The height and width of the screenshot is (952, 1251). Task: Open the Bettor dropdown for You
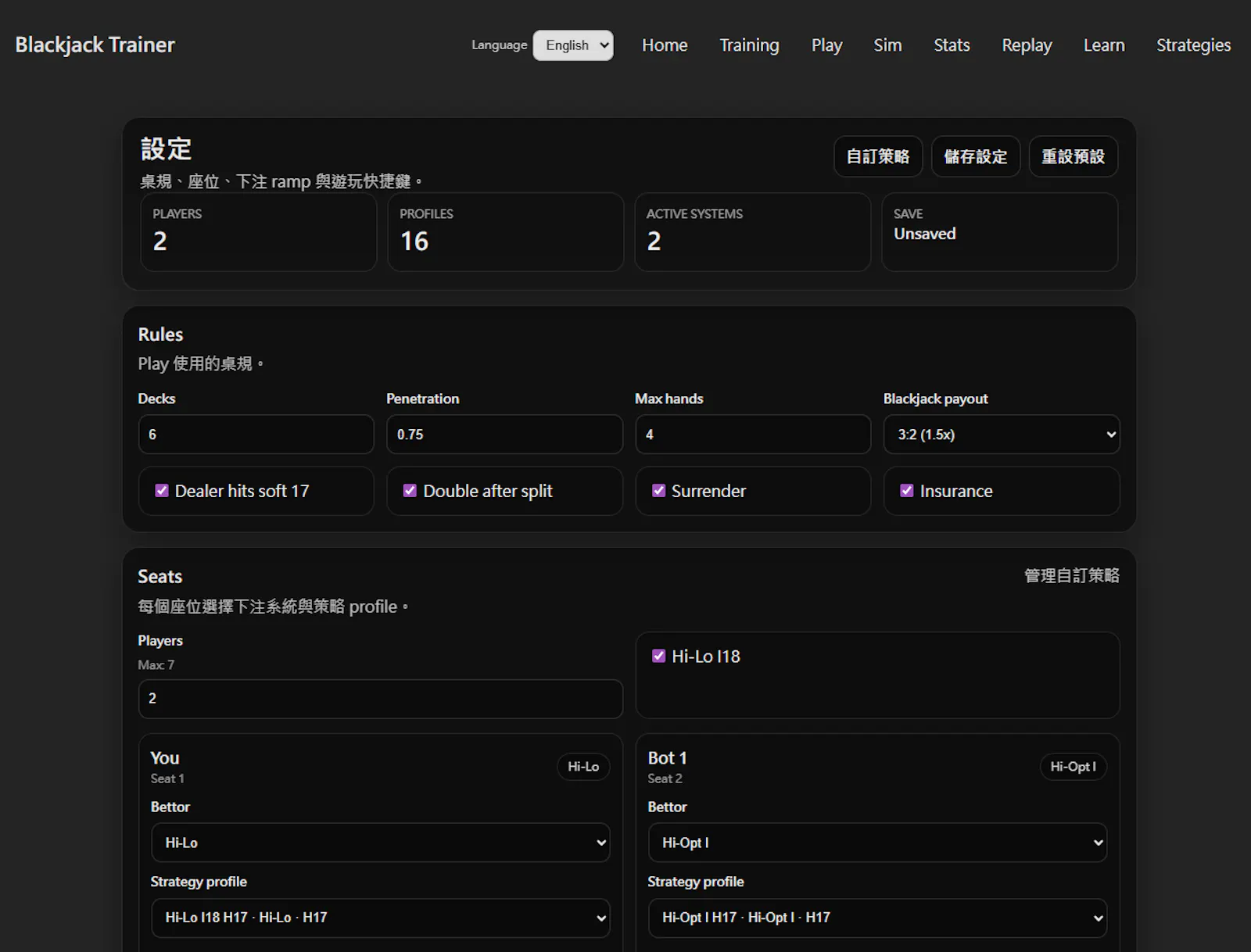point(380,843)
